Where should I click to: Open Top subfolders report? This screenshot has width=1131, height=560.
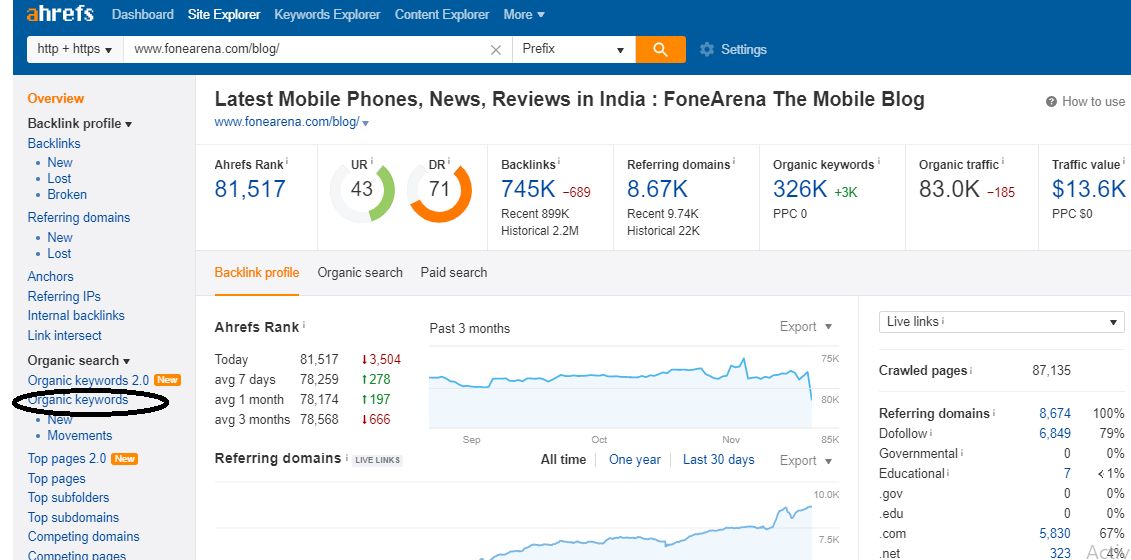[x=69, y=497]
